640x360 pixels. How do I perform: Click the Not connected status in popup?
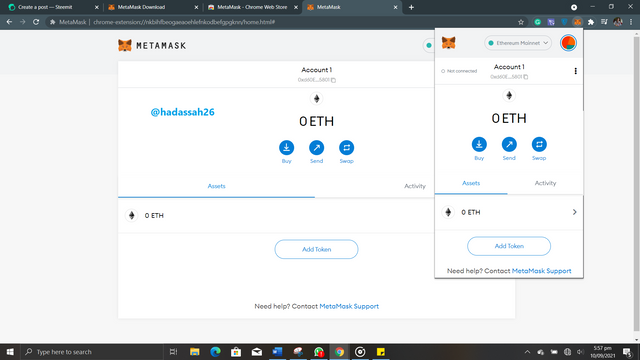pyautogui.click(x=459, y=71)
